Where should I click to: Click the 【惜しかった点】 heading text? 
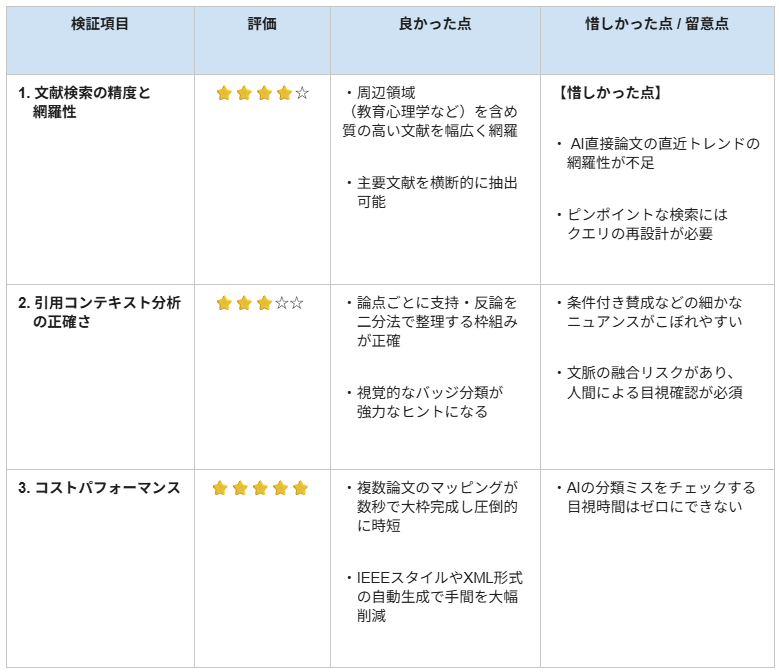click(610, 92)
